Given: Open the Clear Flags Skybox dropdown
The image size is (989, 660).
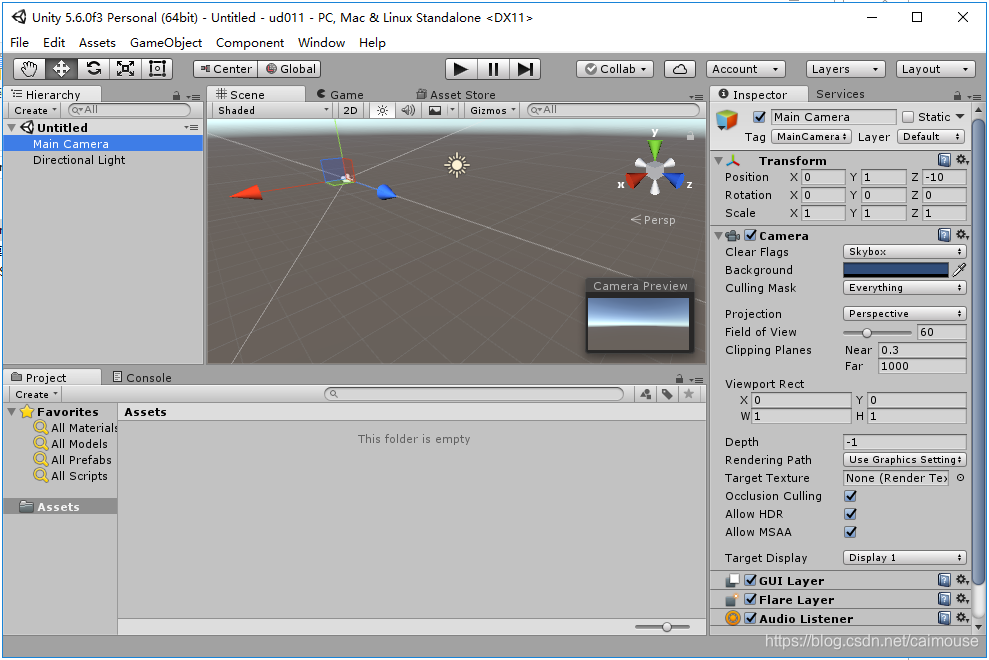Looking at the screenshot, I should point(904,252).
